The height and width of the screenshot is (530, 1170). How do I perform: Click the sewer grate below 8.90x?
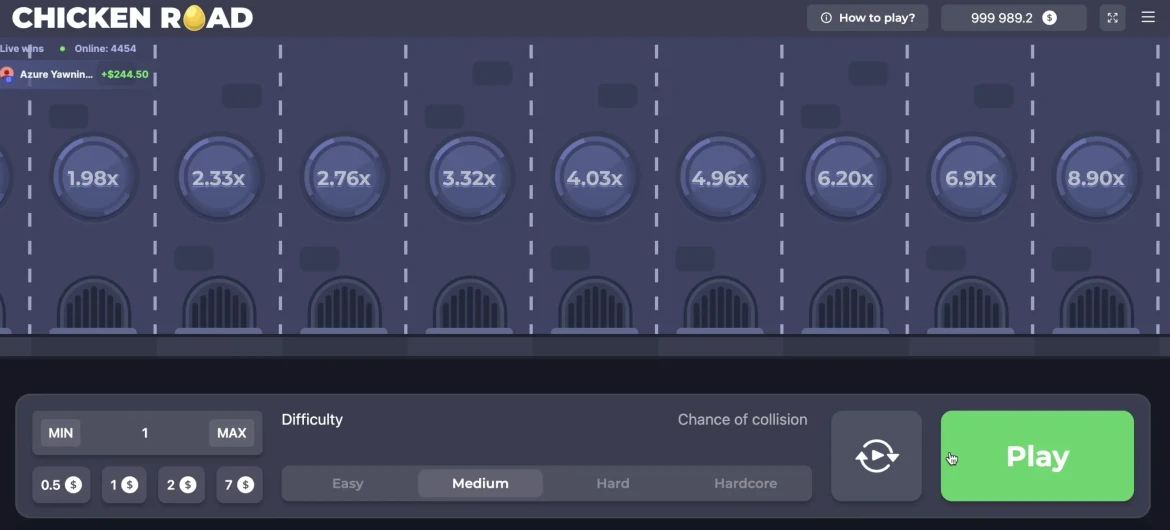pyautogui.click(x=1097, y=304)
